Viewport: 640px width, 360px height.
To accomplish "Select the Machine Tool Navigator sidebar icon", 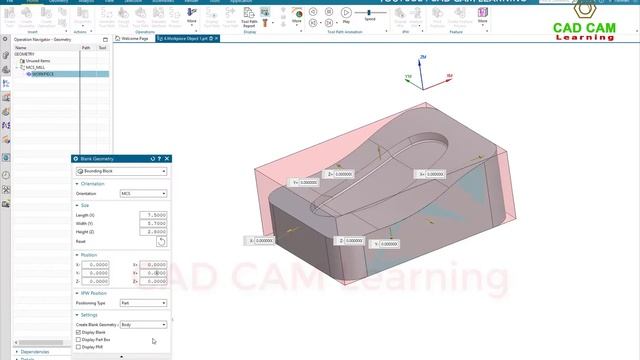I will click(x=6, y=98).
